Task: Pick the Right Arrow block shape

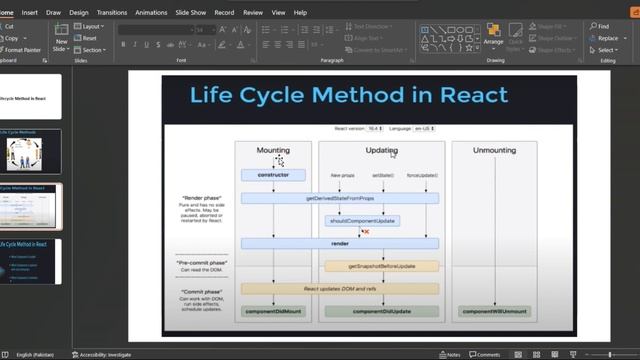Action: [x=451, y=39]
